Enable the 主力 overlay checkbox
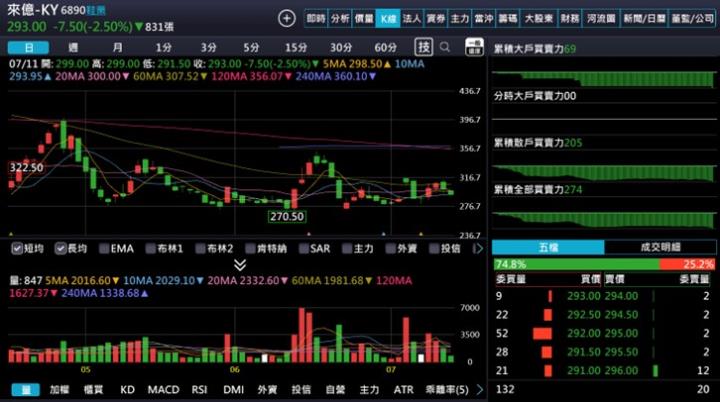Viewport: 720px width, 402px height. click(347, 249)
